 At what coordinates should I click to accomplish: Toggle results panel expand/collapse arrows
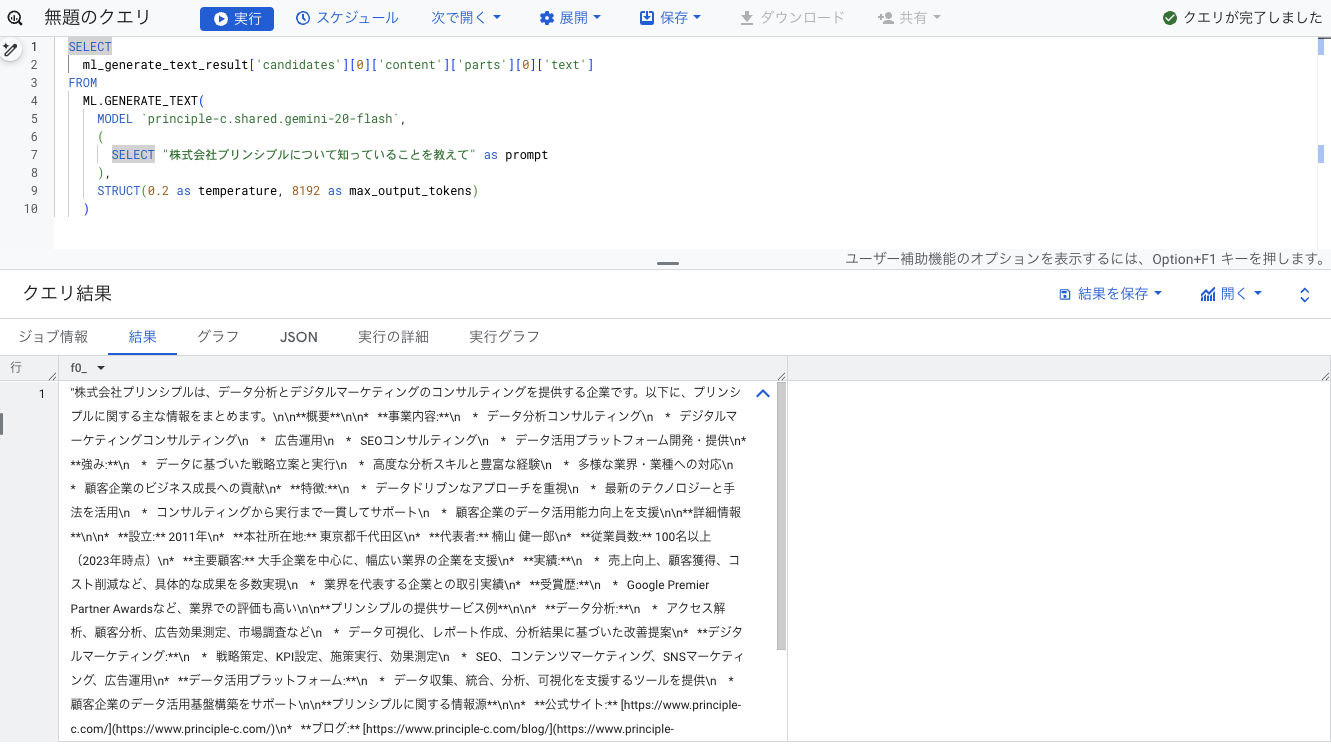[1304, 294]
